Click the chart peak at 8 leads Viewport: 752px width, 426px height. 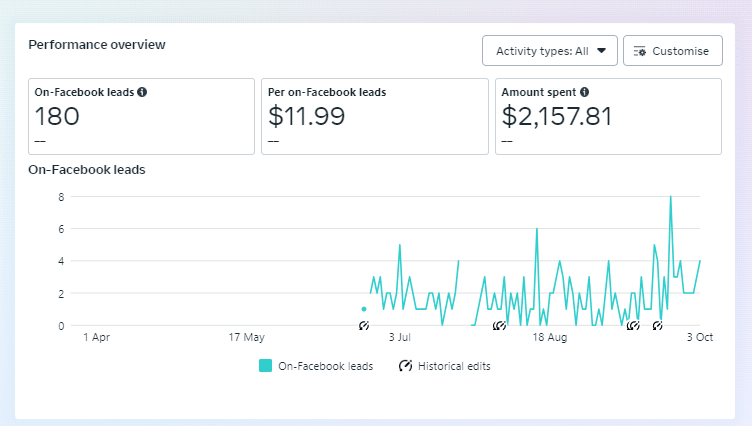pos(670,197)
